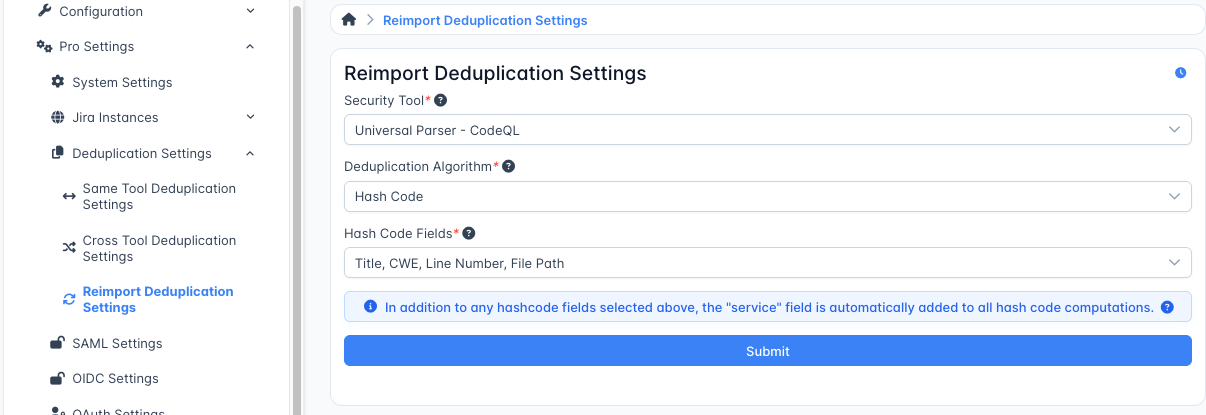Click the home icon in breadcrumb
The height and width of the screenshot is (415, 1206).
[349, 20]
